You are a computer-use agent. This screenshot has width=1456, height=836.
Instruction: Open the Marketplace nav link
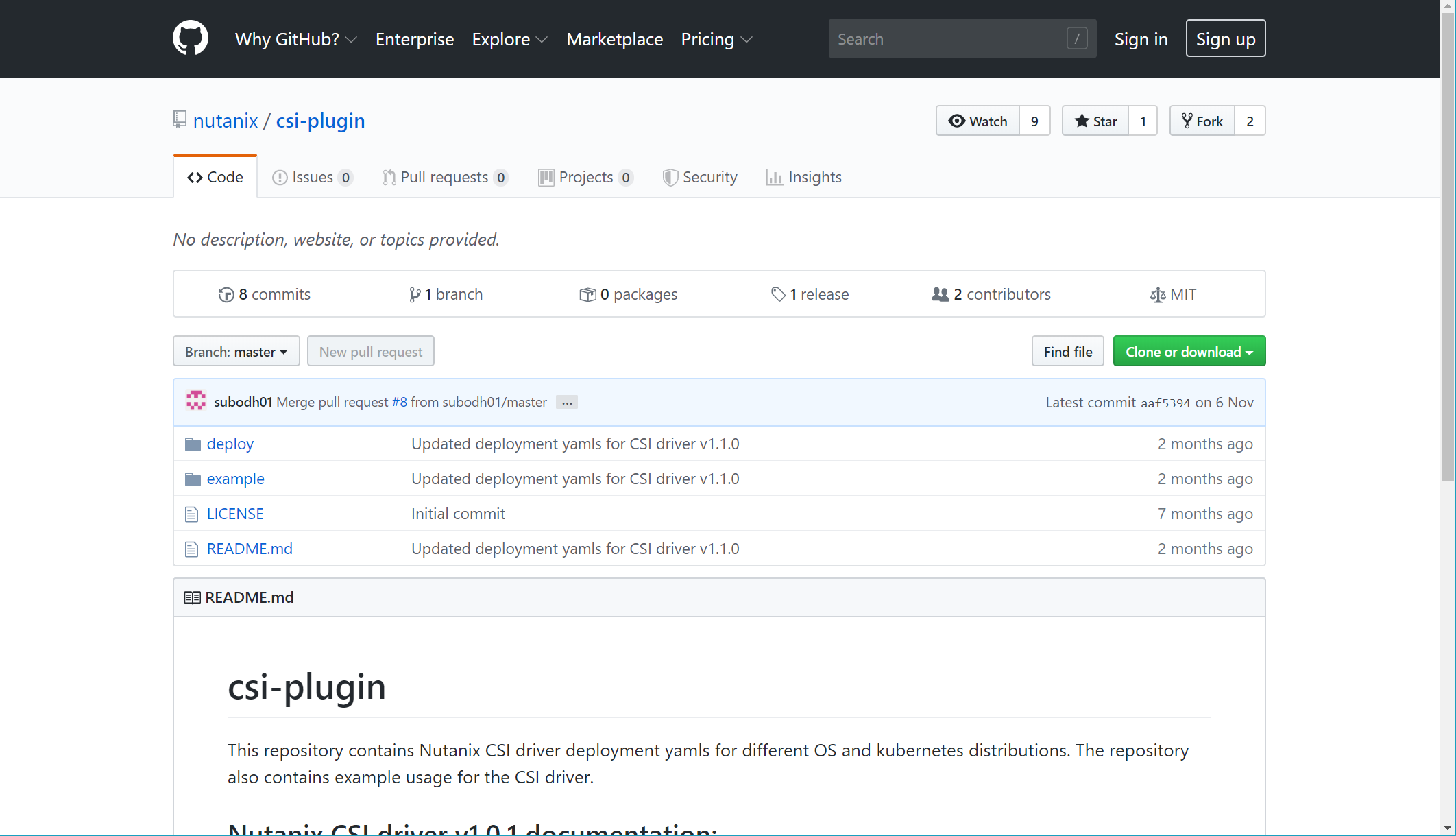pos(615,39)
